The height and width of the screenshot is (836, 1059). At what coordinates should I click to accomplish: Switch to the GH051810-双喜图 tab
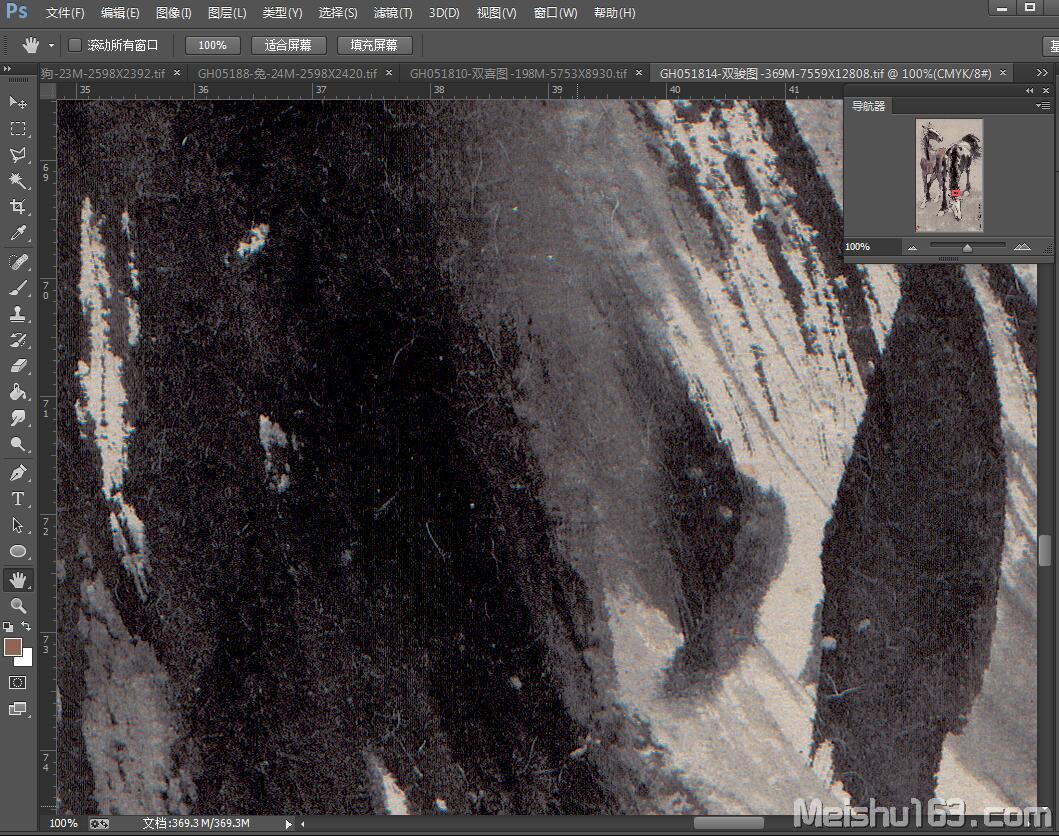click(x=518, y=73)
